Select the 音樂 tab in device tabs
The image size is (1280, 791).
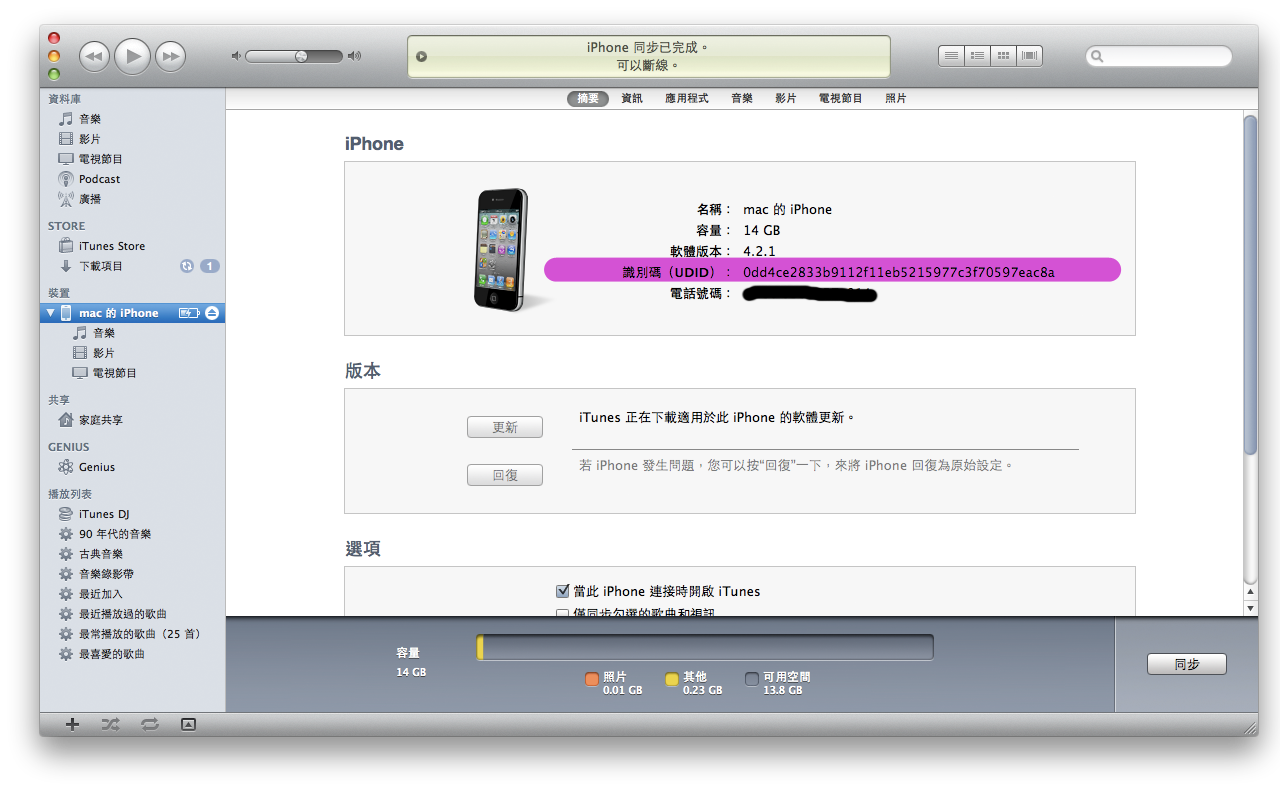coord(742,98)
